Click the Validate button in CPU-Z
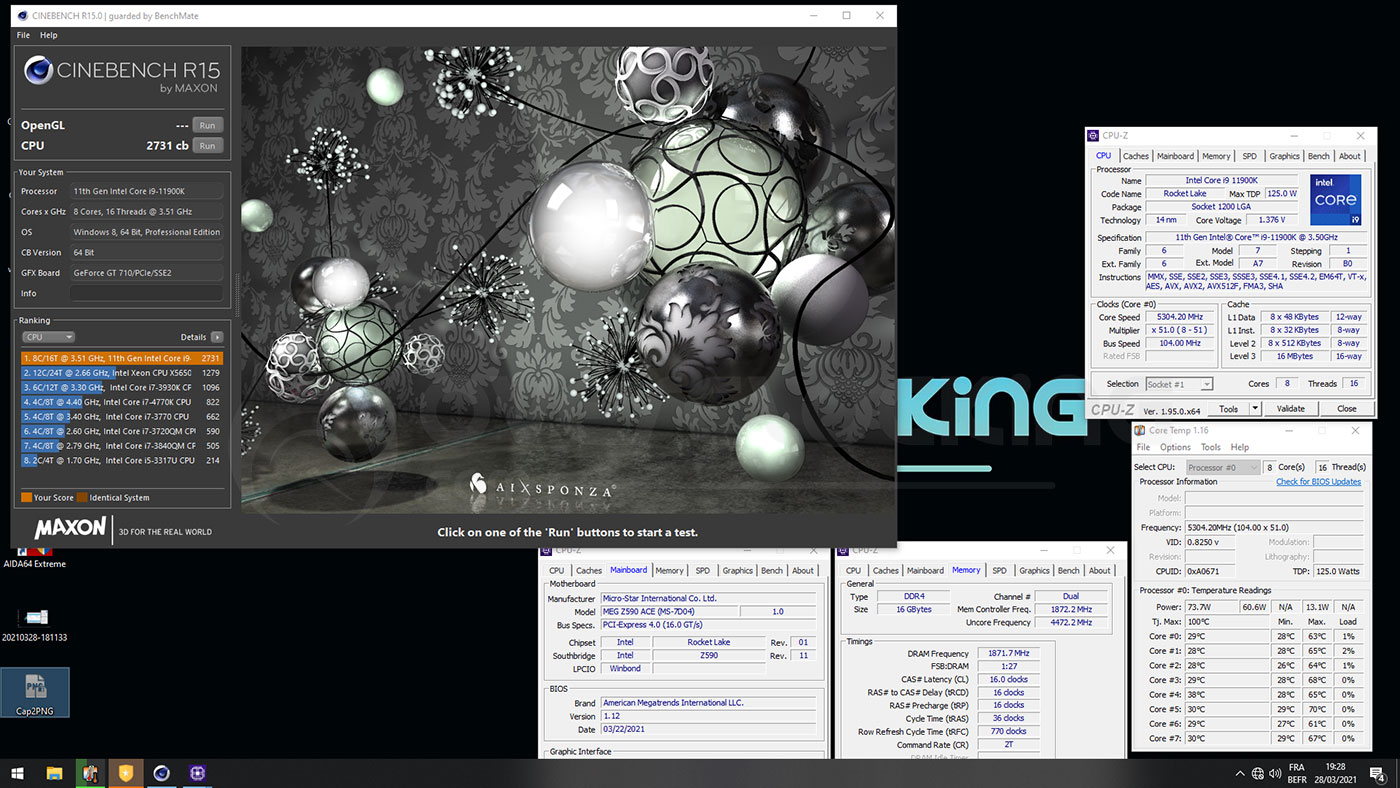This screenshot has width=1400, height=788. (1291, 408)
